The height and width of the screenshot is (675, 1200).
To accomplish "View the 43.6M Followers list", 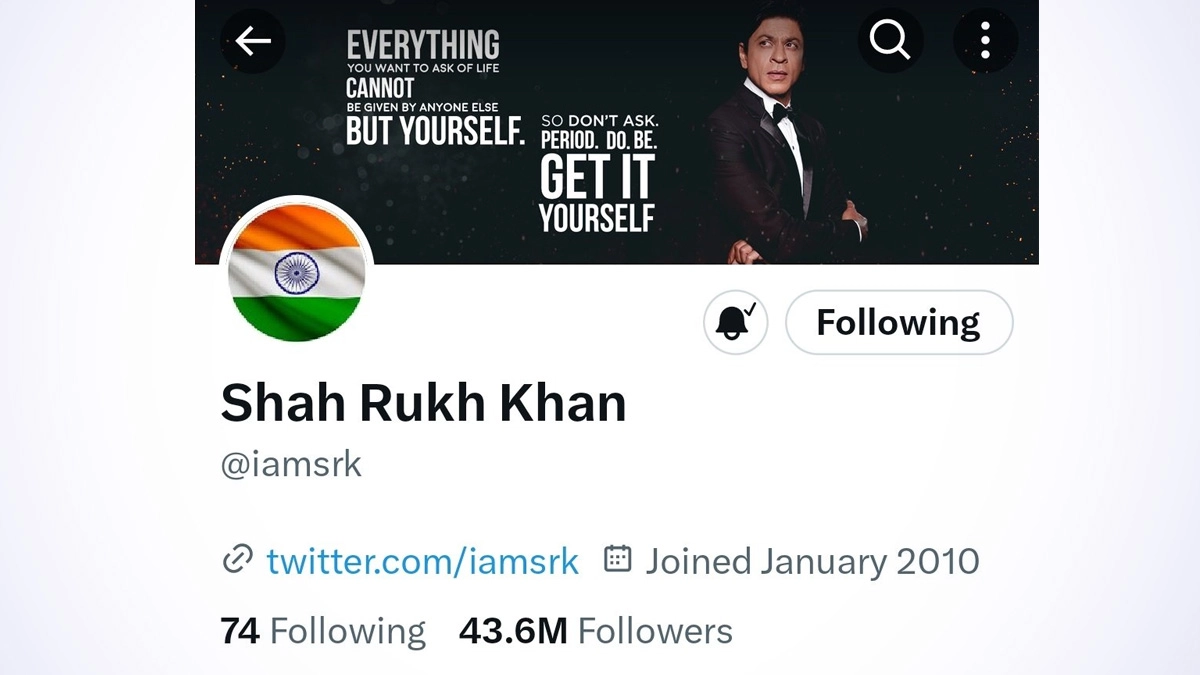I will click(595, 631).
